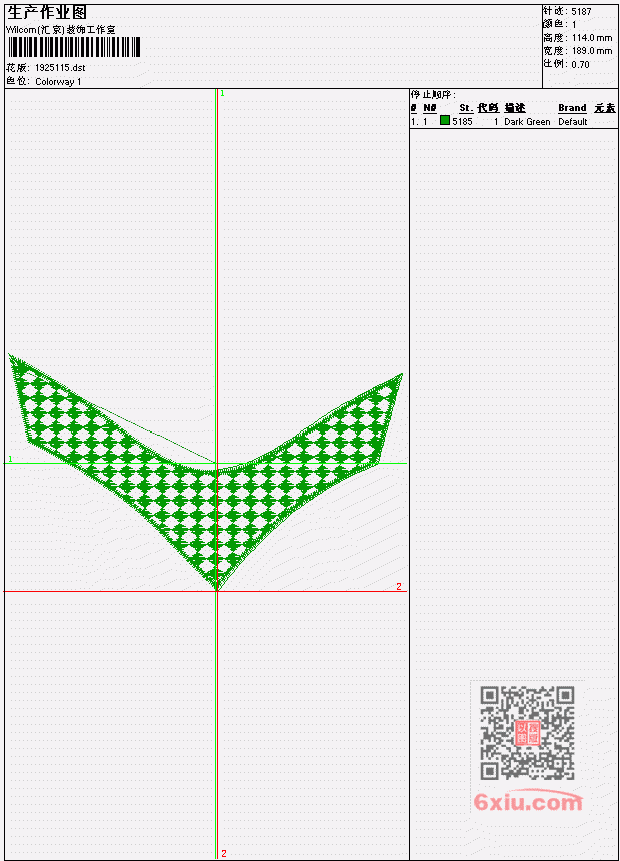
Task: Click the St. column header
Action: (466, 108)
